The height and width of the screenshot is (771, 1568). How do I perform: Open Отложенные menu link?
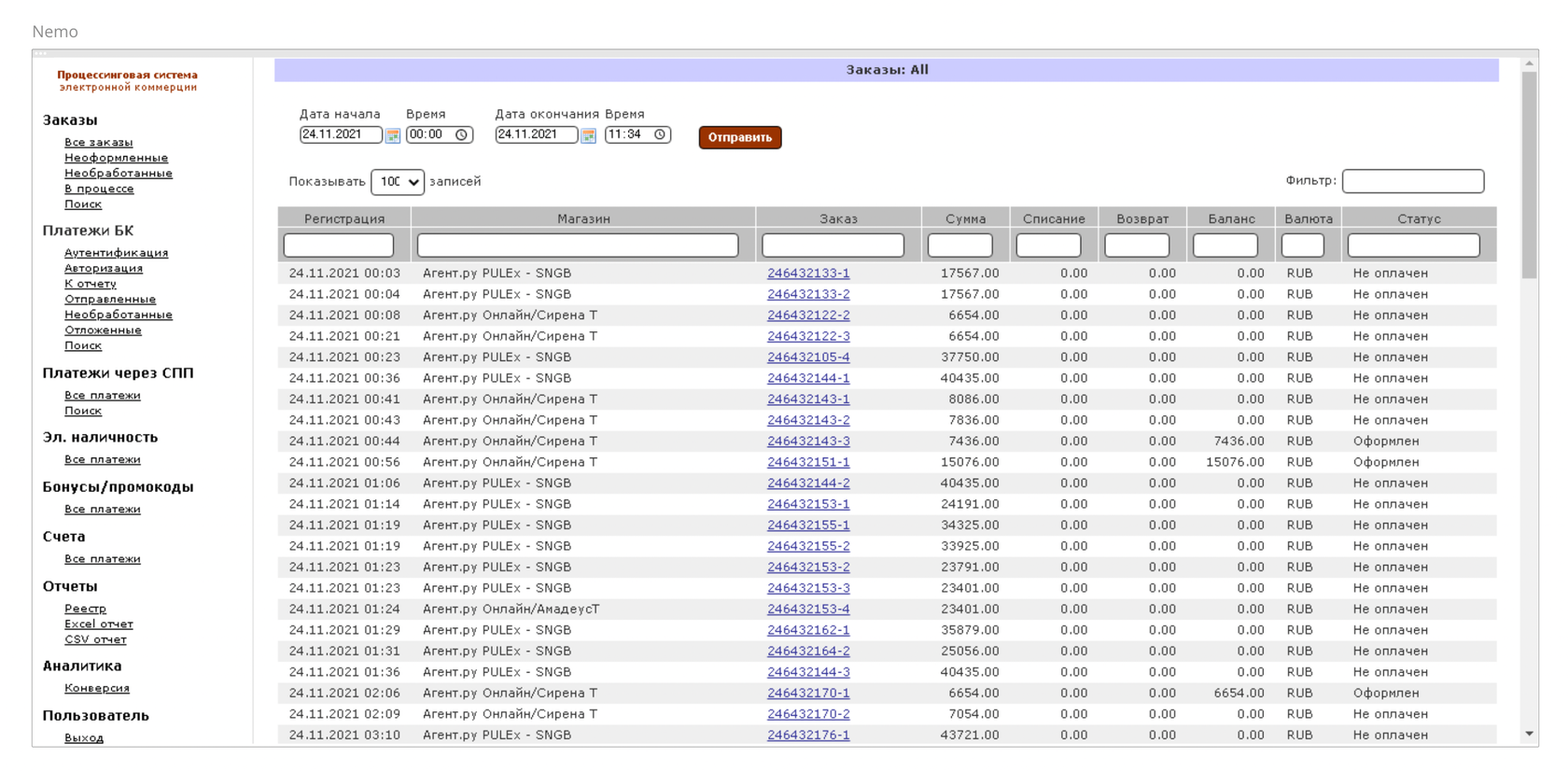[x=103, y=330]
